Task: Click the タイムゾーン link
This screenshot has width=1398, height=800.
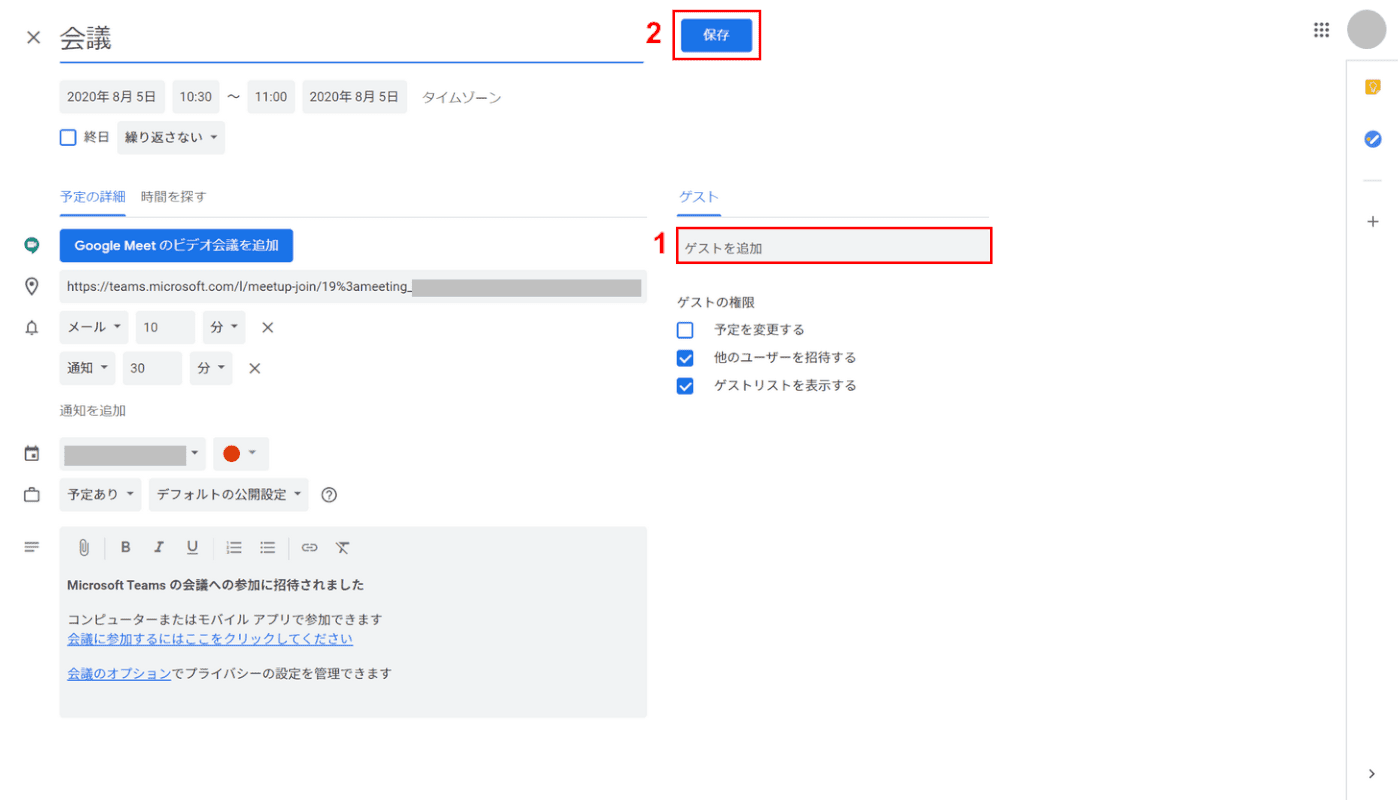Action: click(x=462, y=97)
